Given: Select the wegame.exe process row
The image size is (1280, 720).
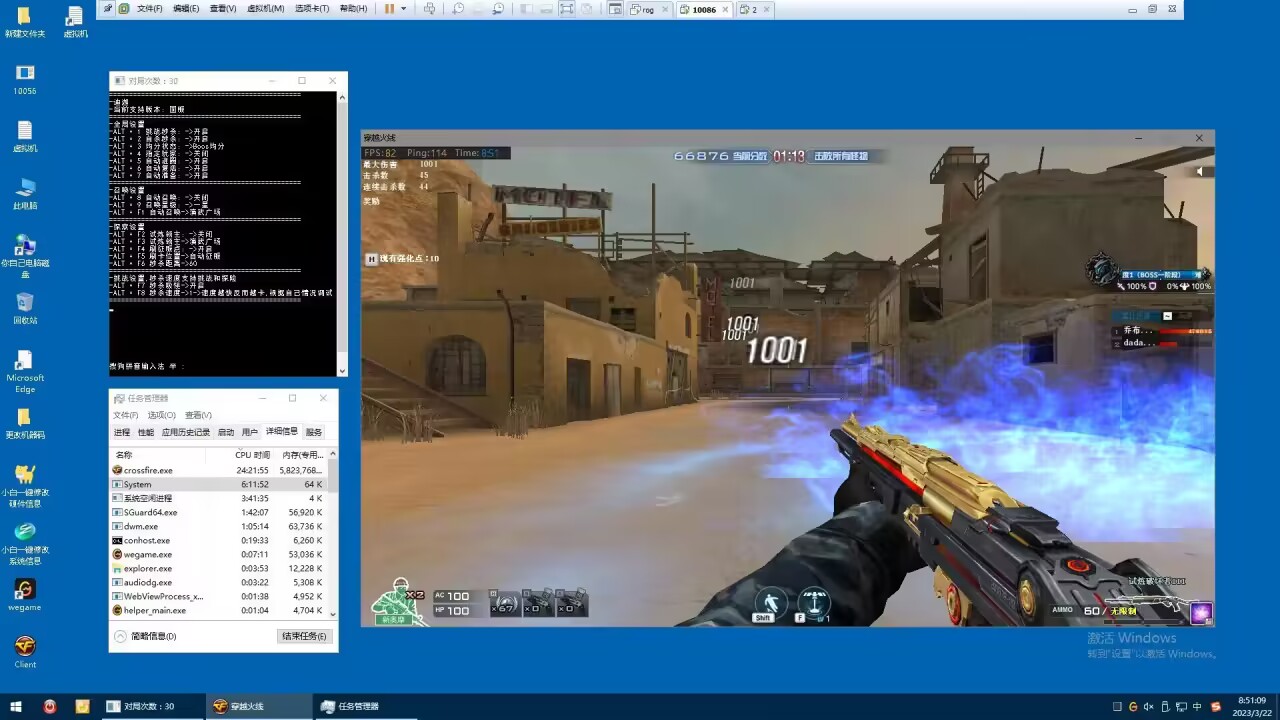Looking at the screenshot, I should click(x=218, y=554).
